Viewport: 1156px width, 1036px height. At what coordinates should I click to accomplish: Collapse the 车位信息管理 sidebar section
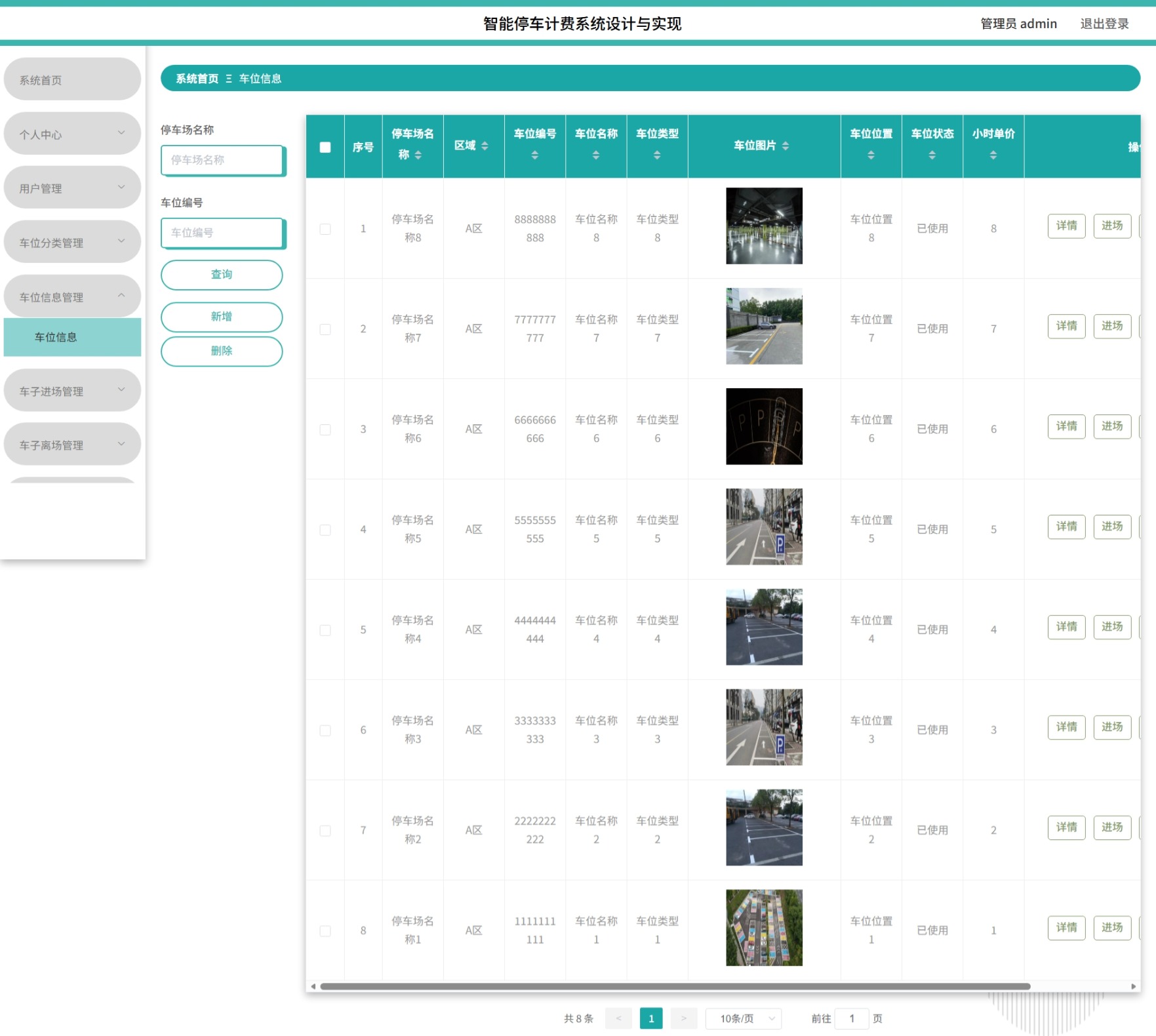point(72,297)
